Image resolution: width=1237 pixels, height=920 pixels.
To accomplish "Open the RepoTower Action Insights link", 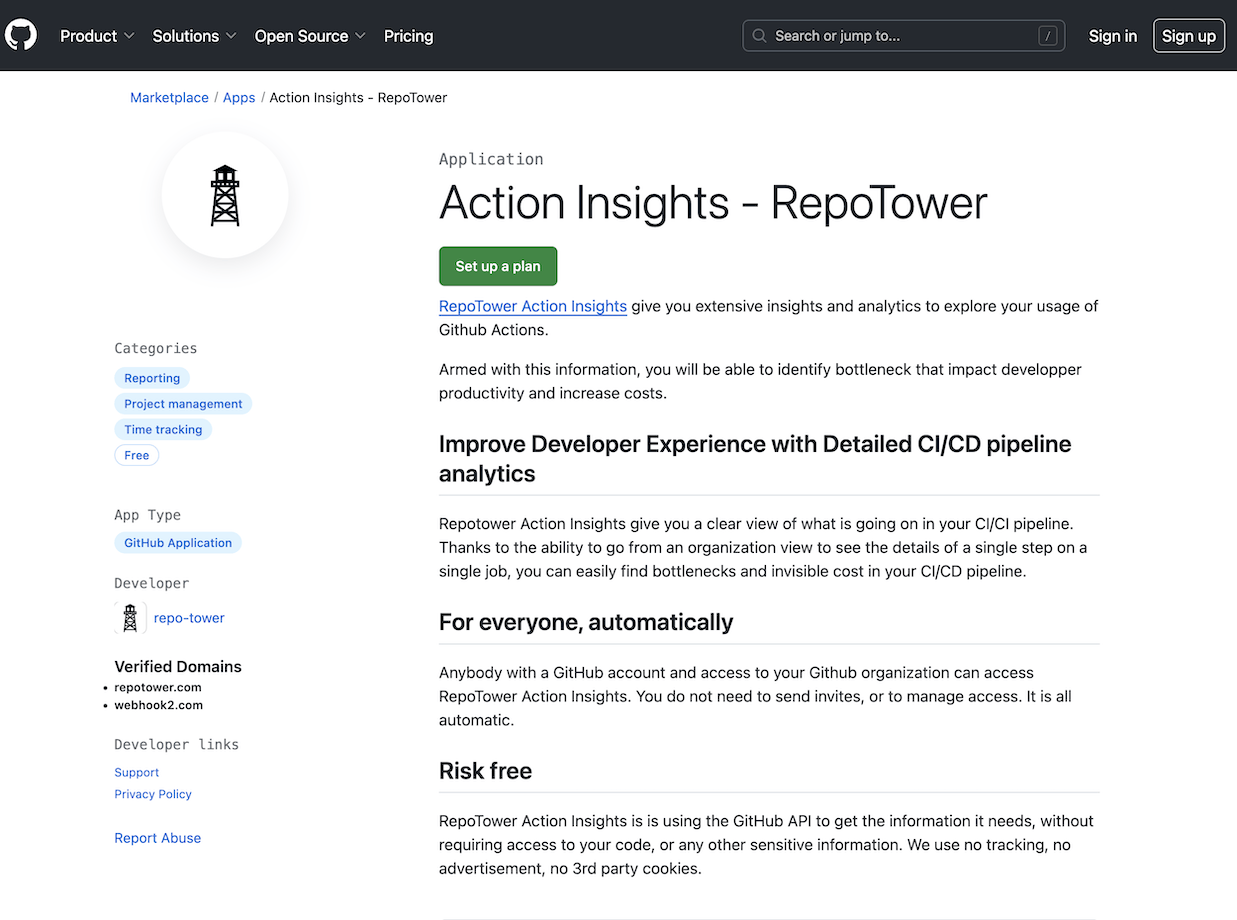I will [532, 306].
